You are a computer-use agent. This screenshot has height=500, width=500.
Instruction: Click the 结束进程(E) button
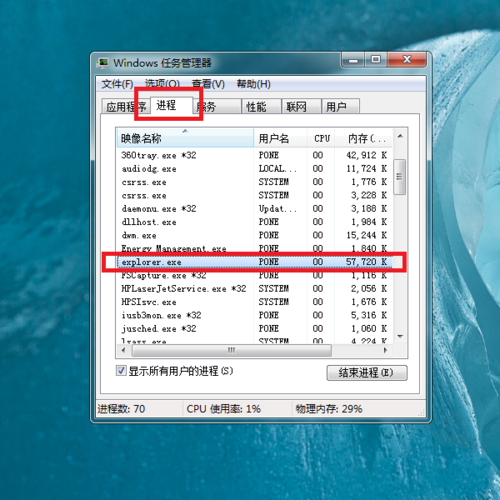click(367, 372)
